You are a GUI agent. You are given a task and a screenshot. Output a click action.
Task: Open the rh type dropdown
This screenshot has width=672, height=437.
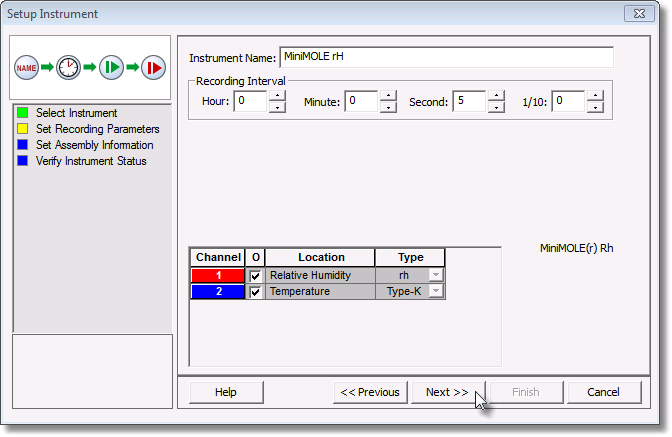click(436, 275)
